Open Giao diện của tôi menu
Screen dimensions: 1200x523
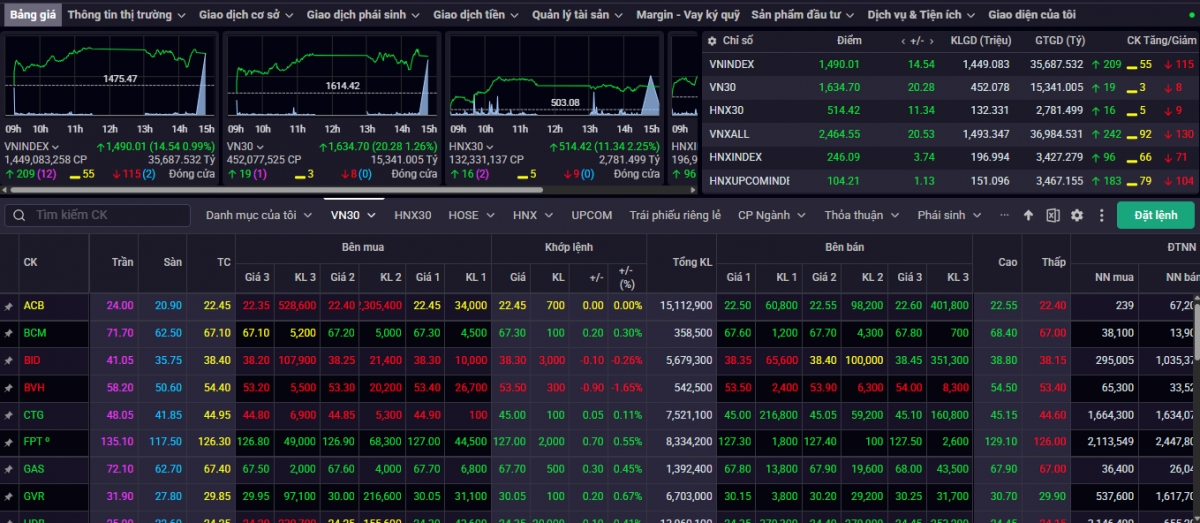pyautogui.click(x=1032, y=15)
